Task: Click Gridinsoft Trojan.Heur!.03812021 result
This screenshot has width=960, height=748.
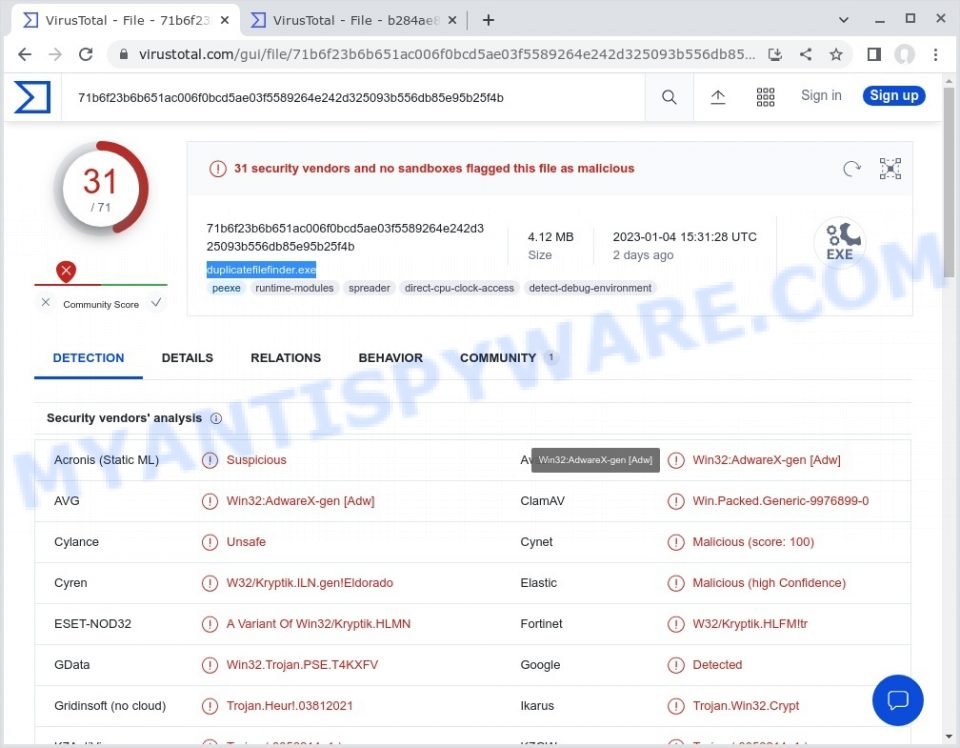Action: tap(290, 706)
